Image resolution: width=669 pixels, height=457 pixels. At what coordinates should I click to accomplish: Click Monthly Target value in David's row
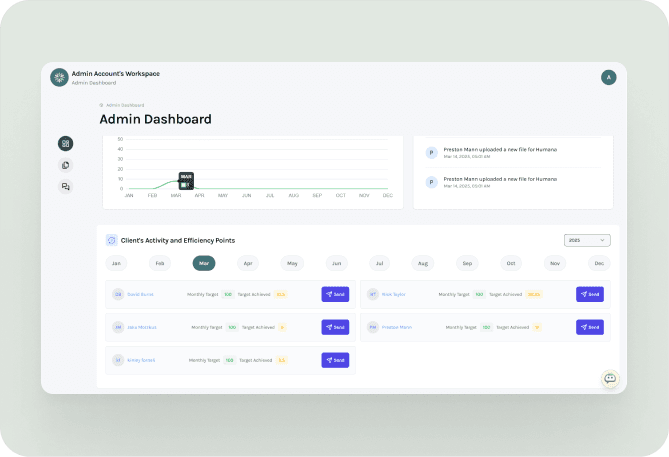coord(228,294)
